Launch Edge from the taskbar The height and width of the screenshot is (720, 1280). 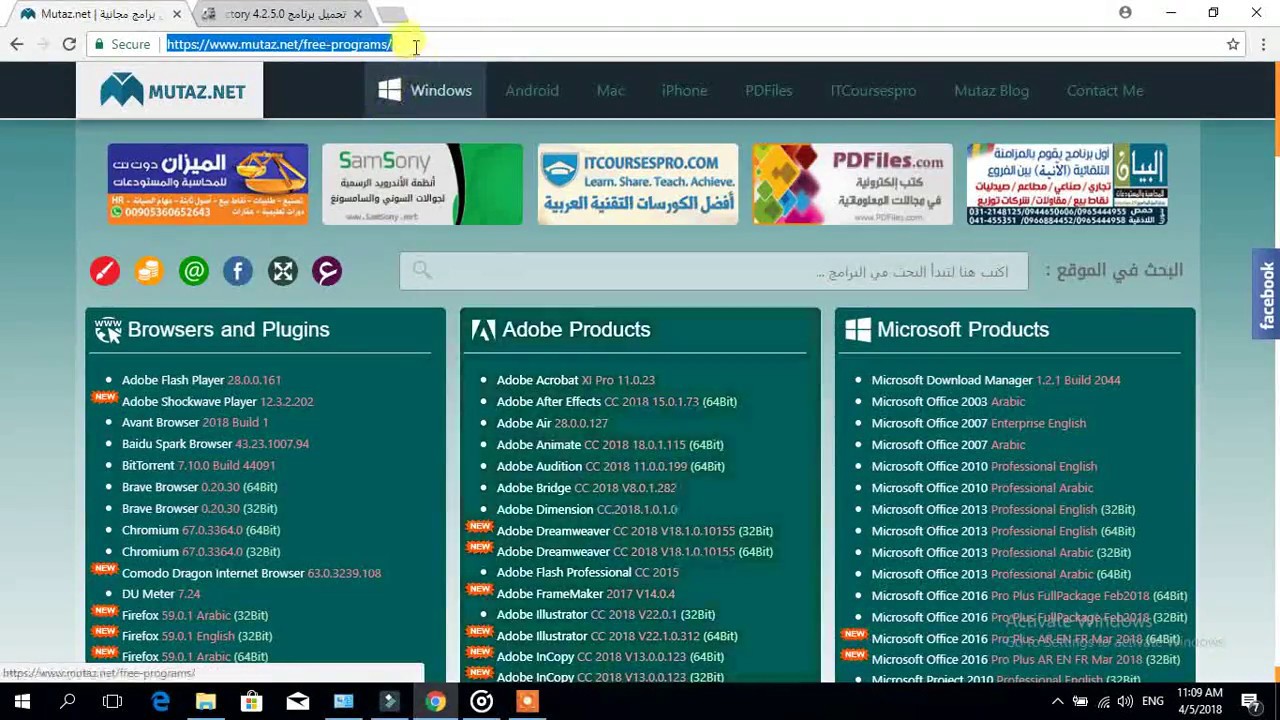tap(160, 701)
